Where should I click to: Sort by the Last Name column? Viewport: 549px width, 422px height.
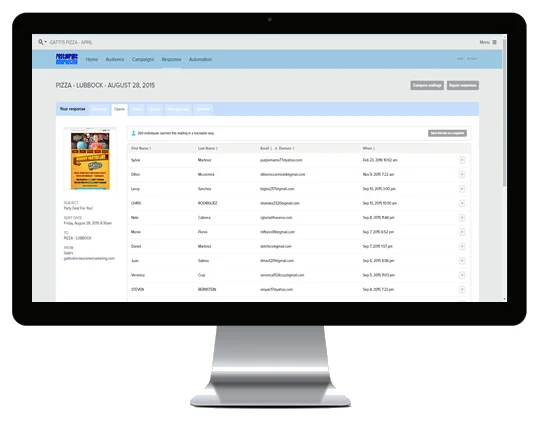(x=208, y=148)
